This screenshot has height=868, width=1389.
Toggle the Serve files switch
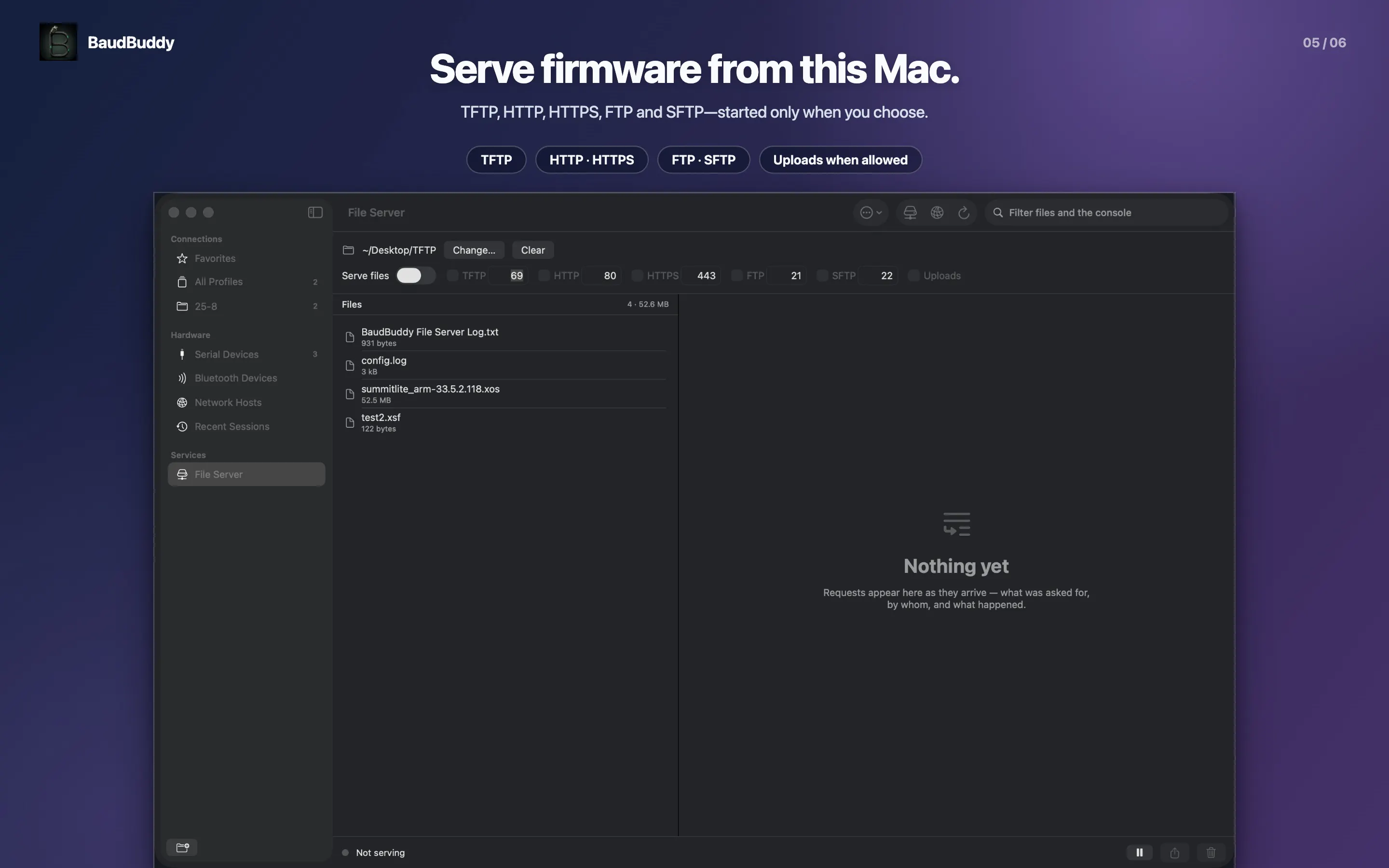[416, 275]
